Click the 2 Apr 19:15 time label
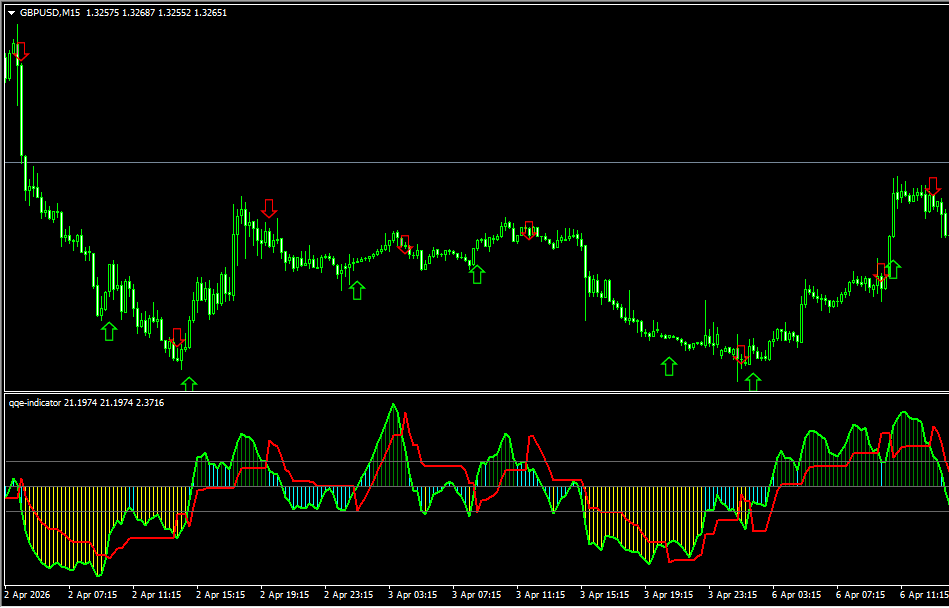 click(x=284, y=594)
